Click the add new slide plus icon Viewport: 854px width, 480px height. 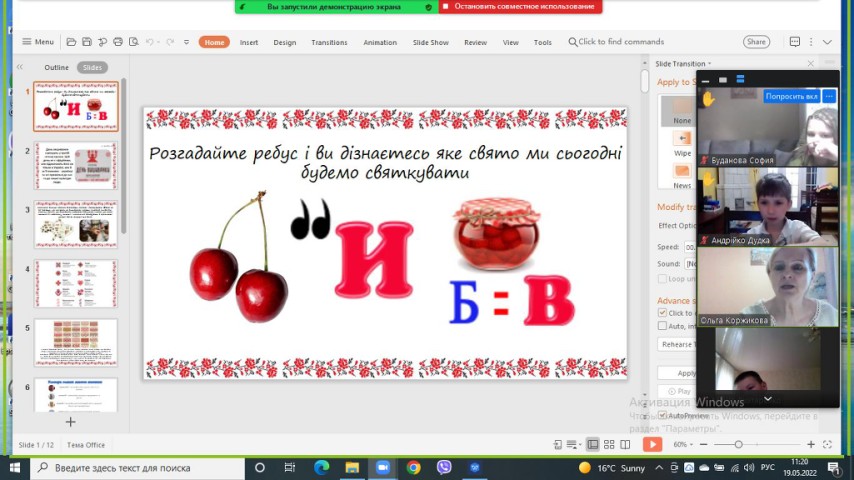pyautogui.click(x=70, y=422)
